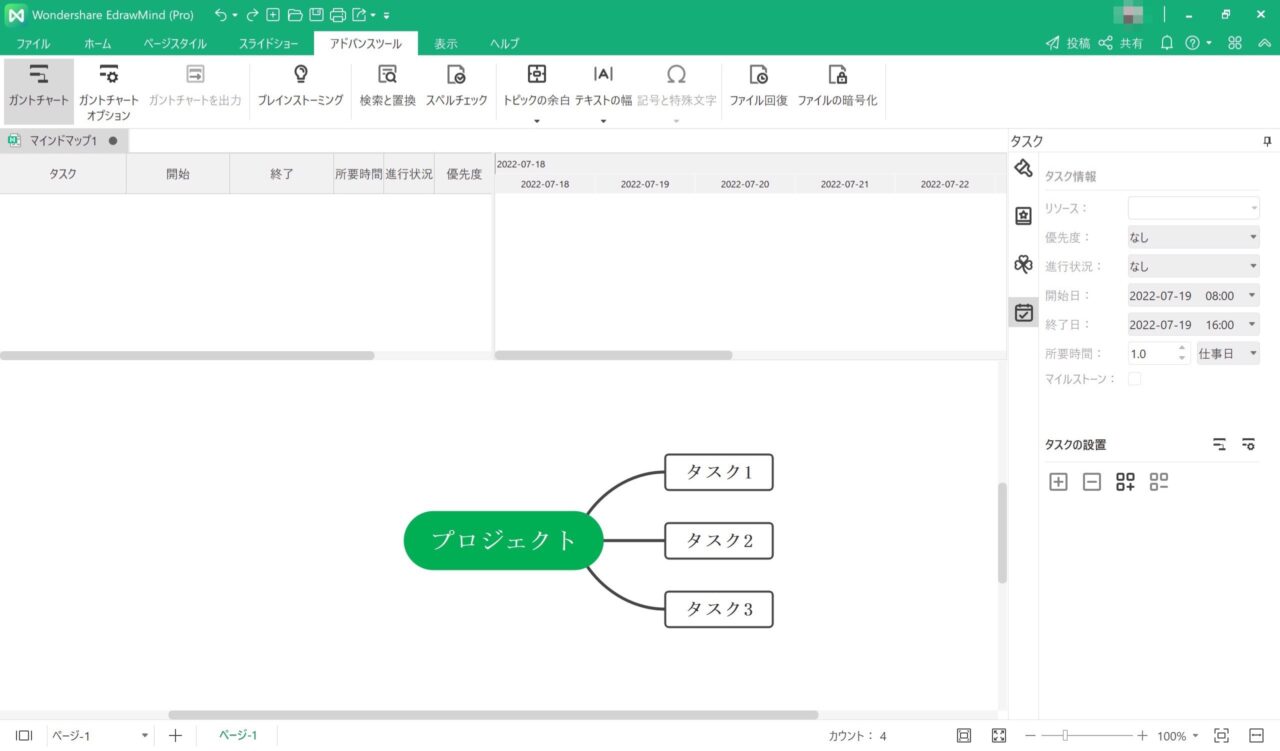Open the ファイル menu tab
Screen dimensions: 1280x751
click(x=33, y=44)
